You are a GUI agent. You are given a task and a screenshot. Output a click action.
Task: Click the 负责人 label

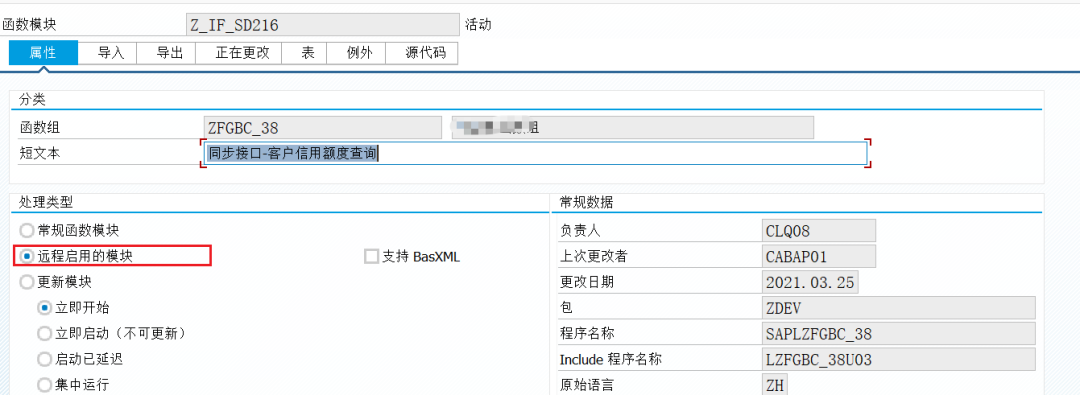(x=581, y=231)
